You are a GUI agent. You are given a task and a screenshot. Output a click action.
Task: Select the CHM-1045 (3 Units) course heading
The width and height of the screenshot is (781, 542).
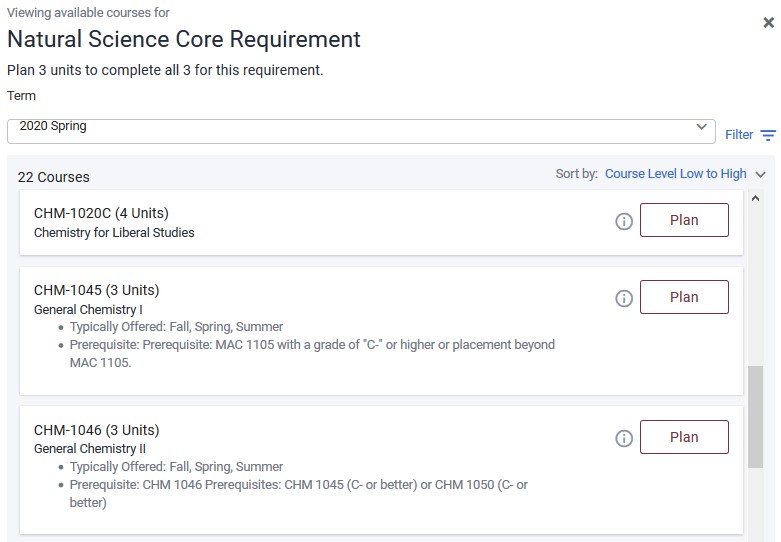point(96,290)
